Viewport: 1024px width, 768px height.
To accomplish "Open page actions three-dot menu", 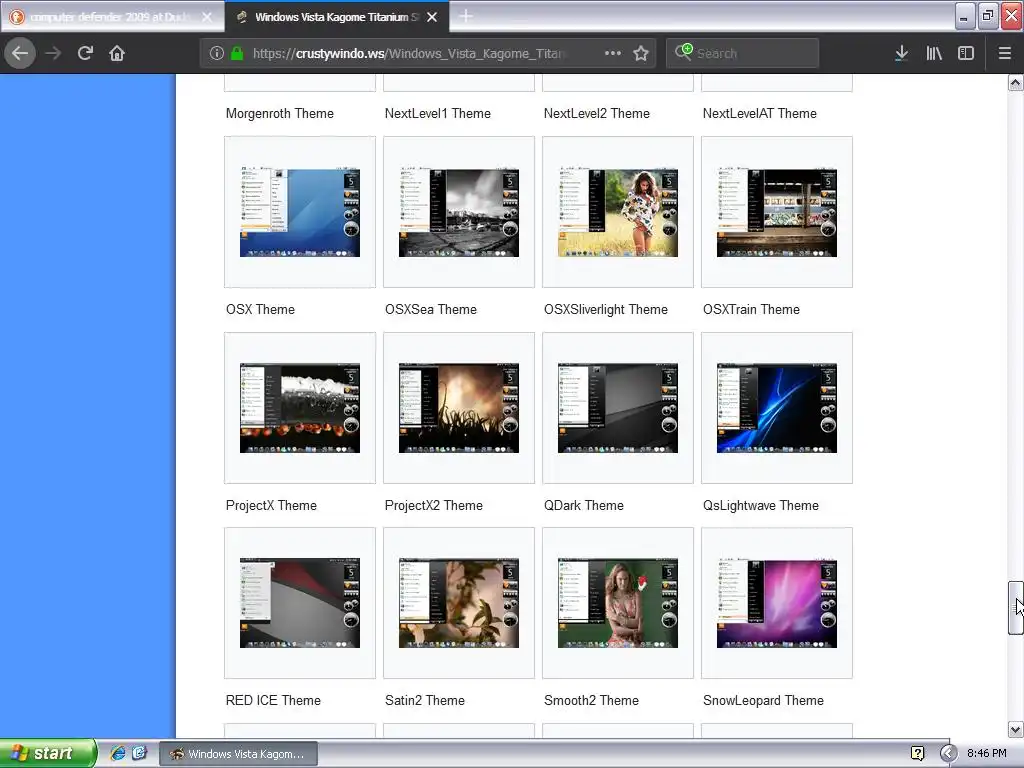I will coord(613,53).
